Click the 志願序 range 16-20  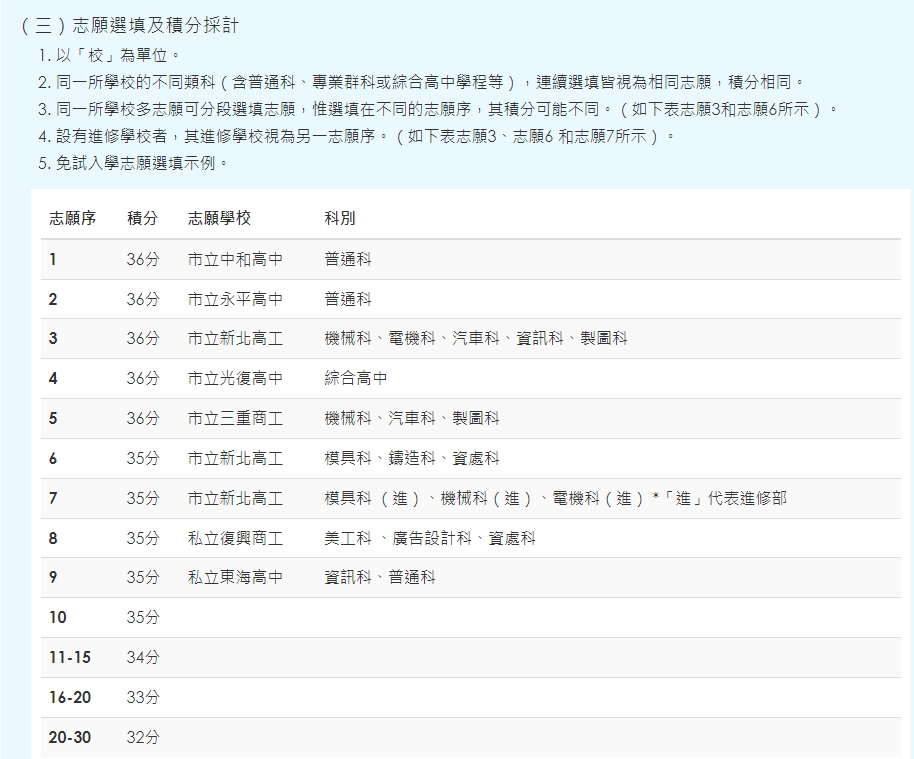click(70, 697)
